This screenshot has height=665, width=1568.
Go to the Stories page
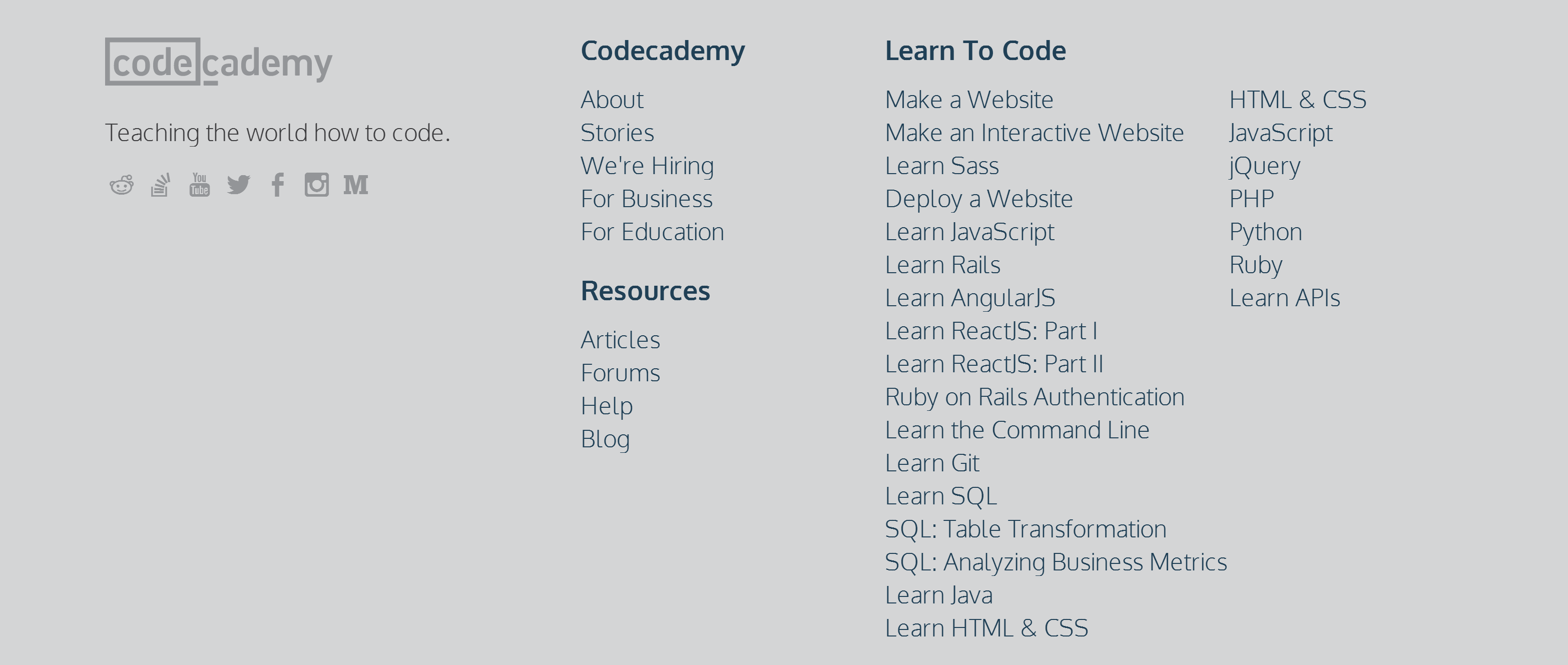[617, 133]
